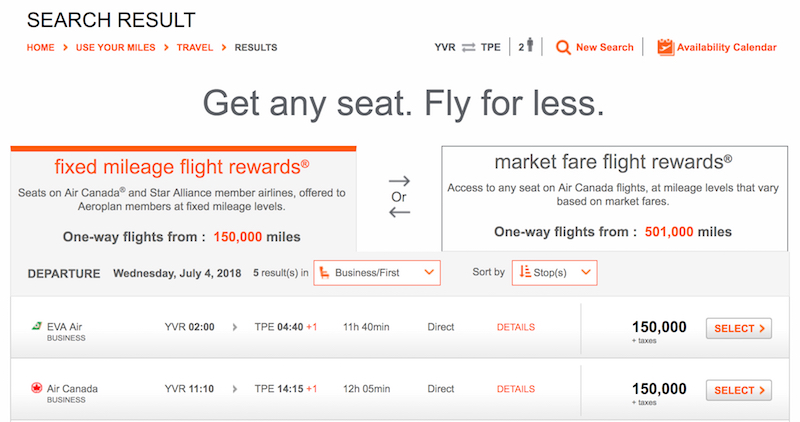Click the New Search magnifier icon
The height and width of the screenshot is (422, 800).
[x=563, y=47]
